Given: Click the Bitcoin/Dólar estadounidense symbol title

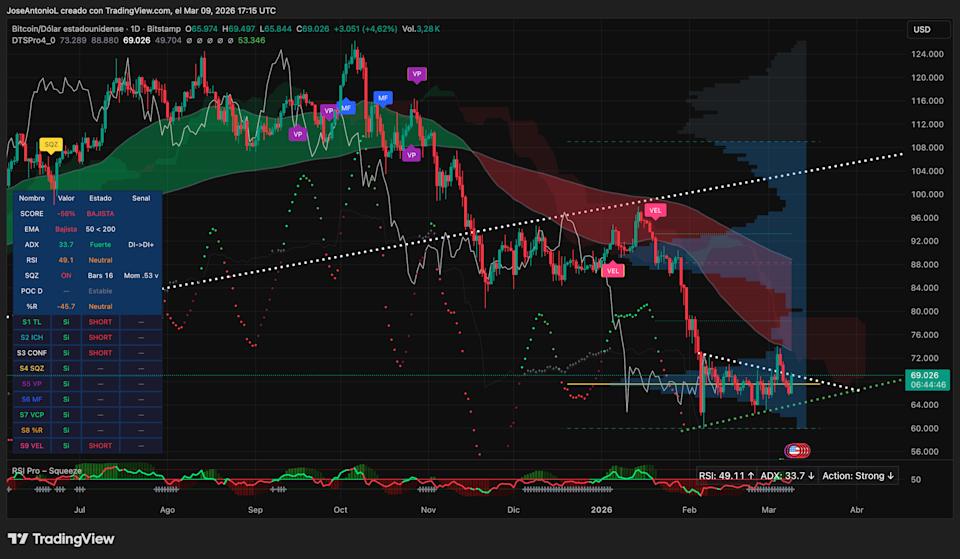Looking at the screenshot, I should 68,29.
